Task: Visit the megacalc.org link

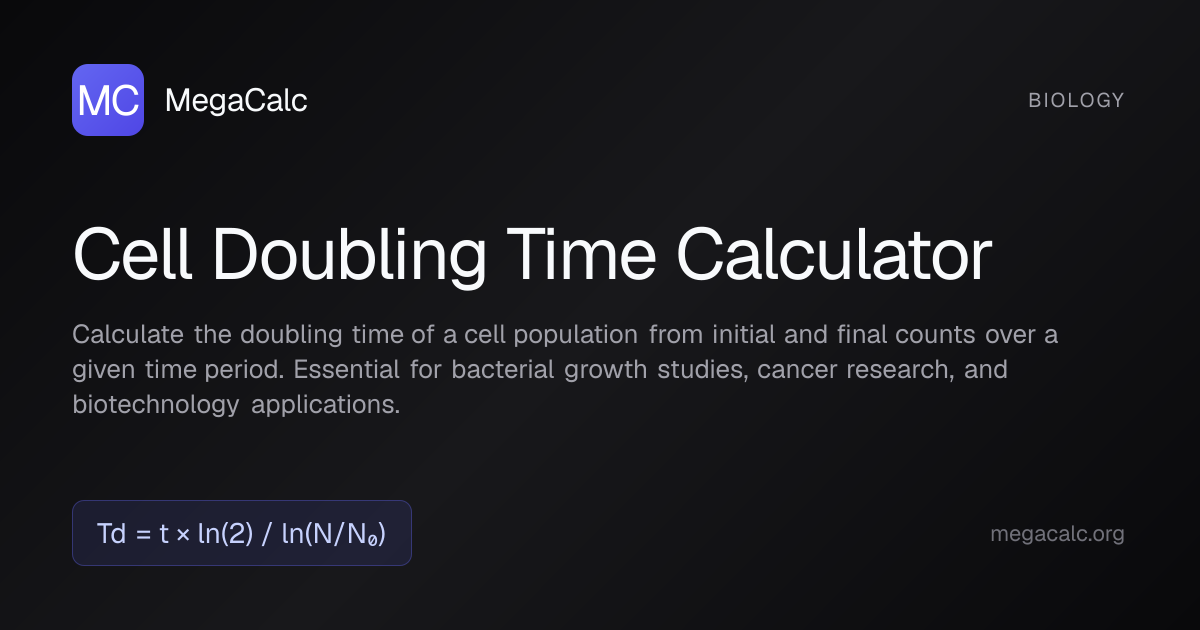Action: [x=1057, y=534]
